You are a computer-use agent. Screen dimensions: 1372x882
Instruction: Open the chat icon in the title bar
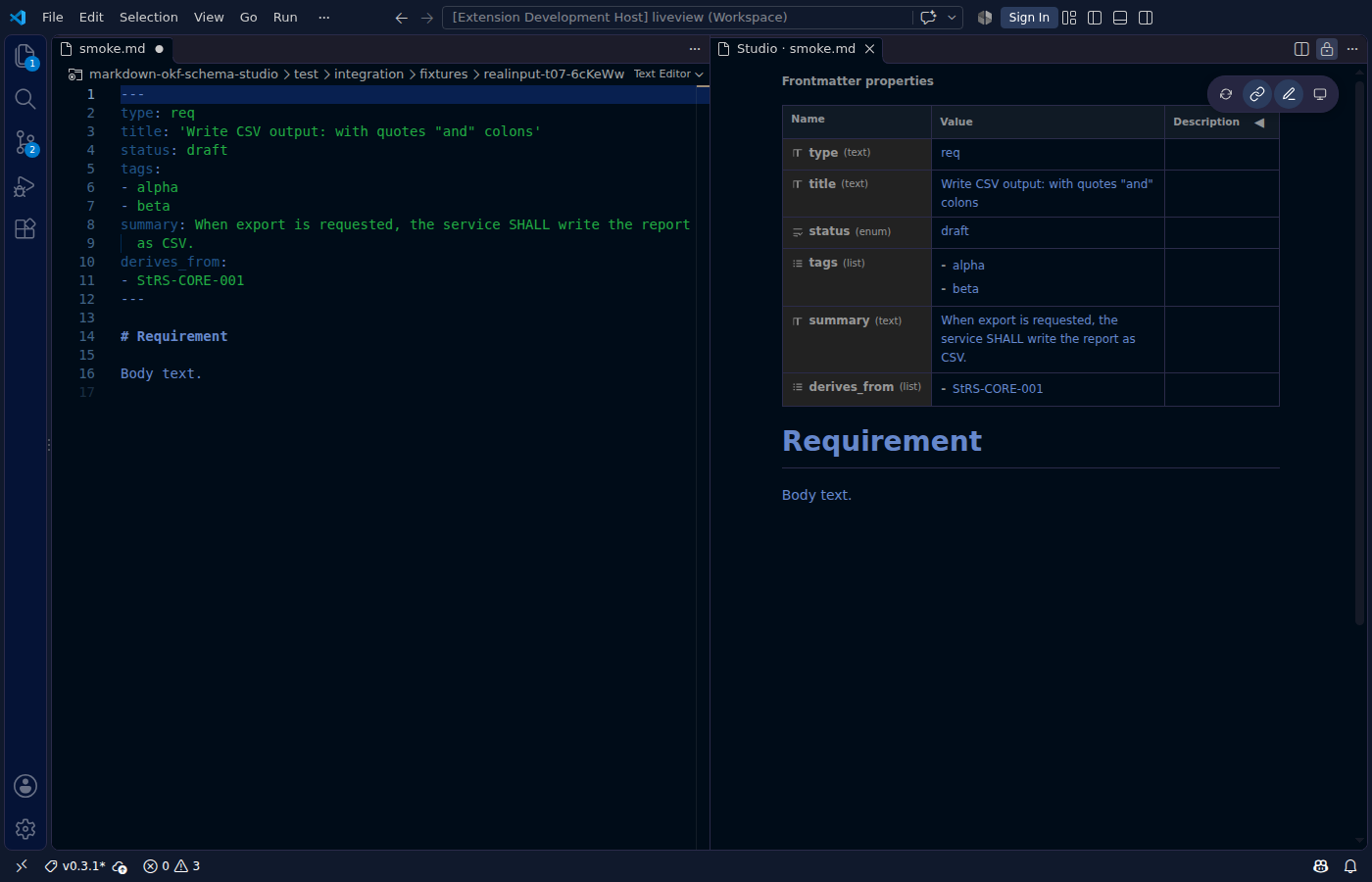click(x=928, y=18)
